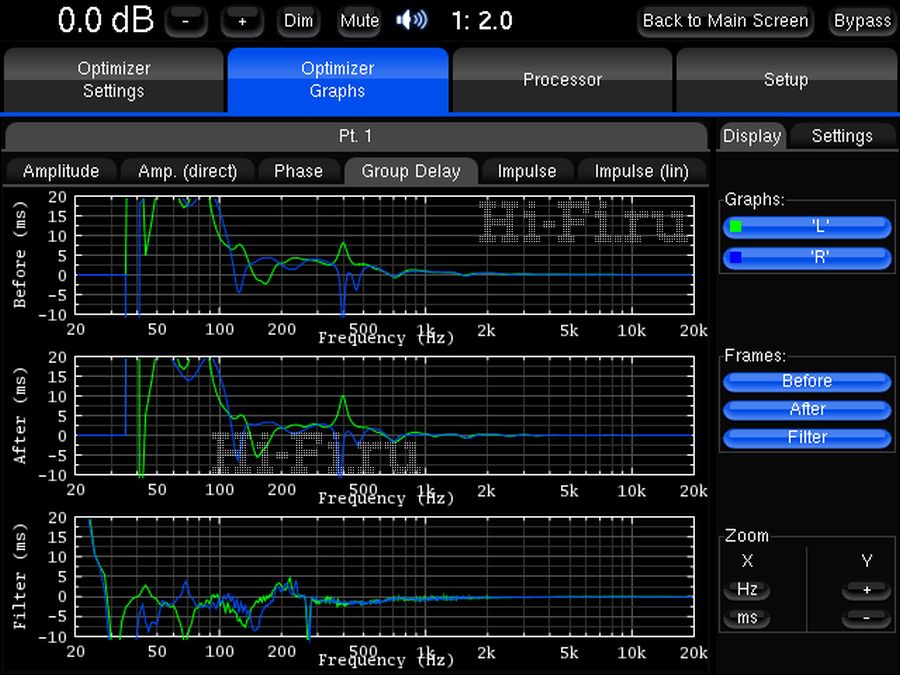The height and width of the screenshot is (675, 900).
Task: Set X zoom unit to ms
Action: coord(747,618)
